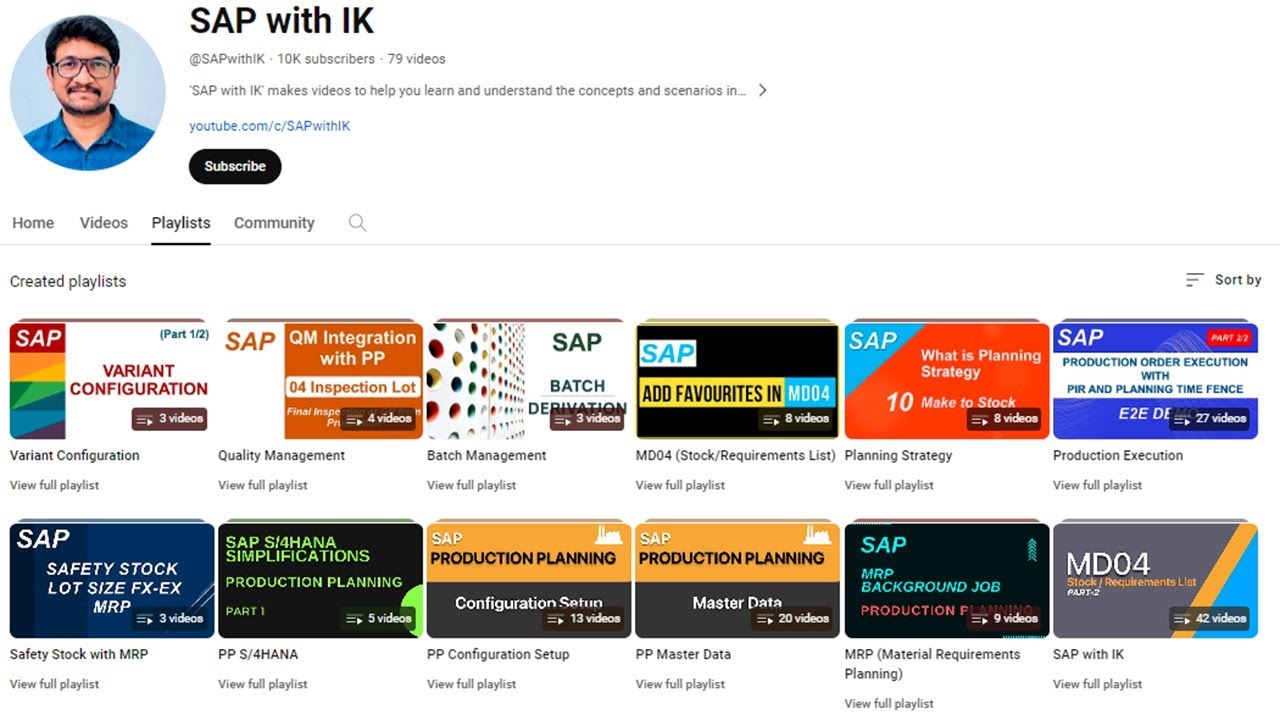Viewport: 1280px width, 720px height.
Task: Click the Batch Management playlist title
Action: (487, 455)
